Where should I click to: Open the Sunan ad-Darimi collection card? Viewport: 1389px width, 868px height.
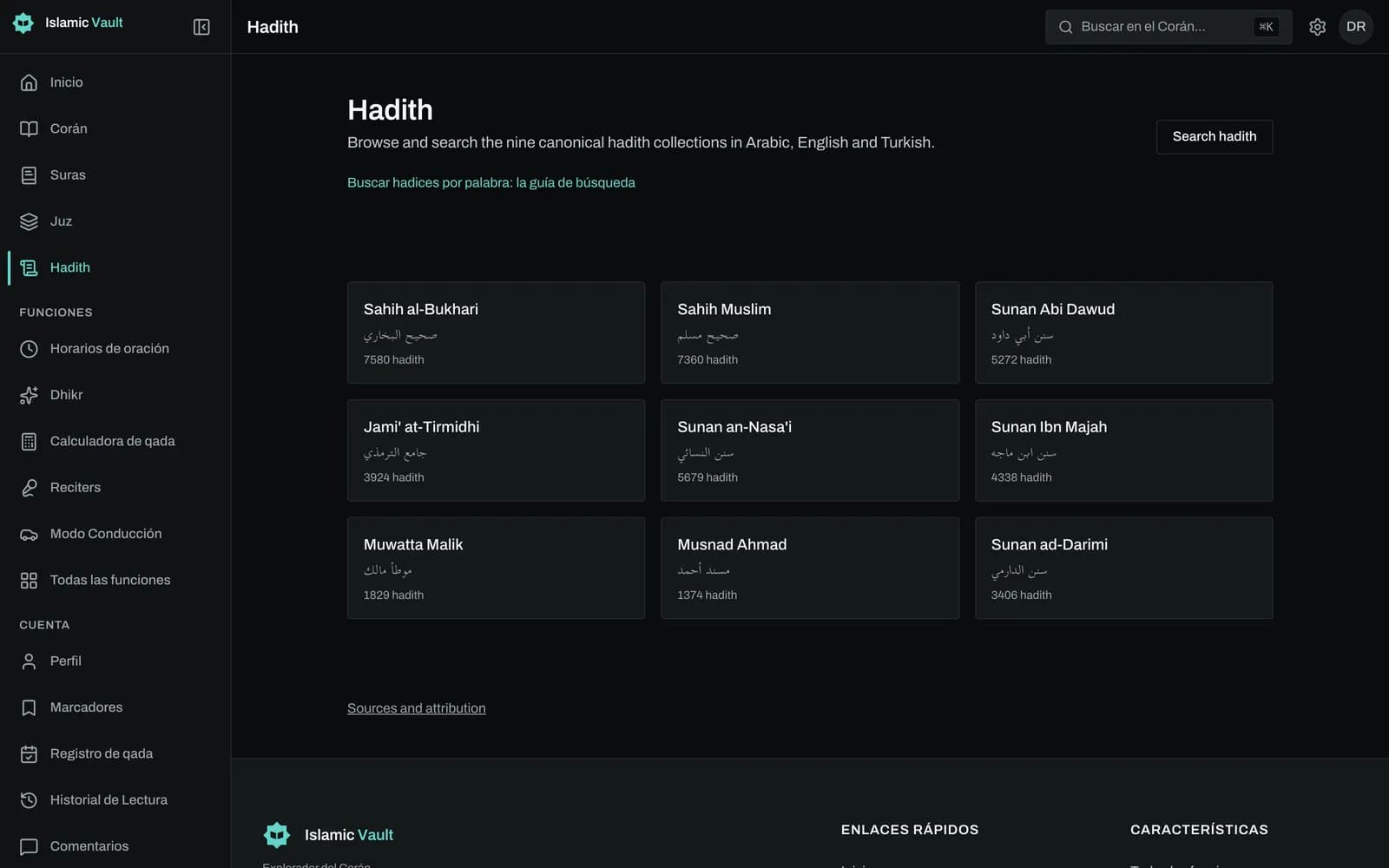[1123, 568]
